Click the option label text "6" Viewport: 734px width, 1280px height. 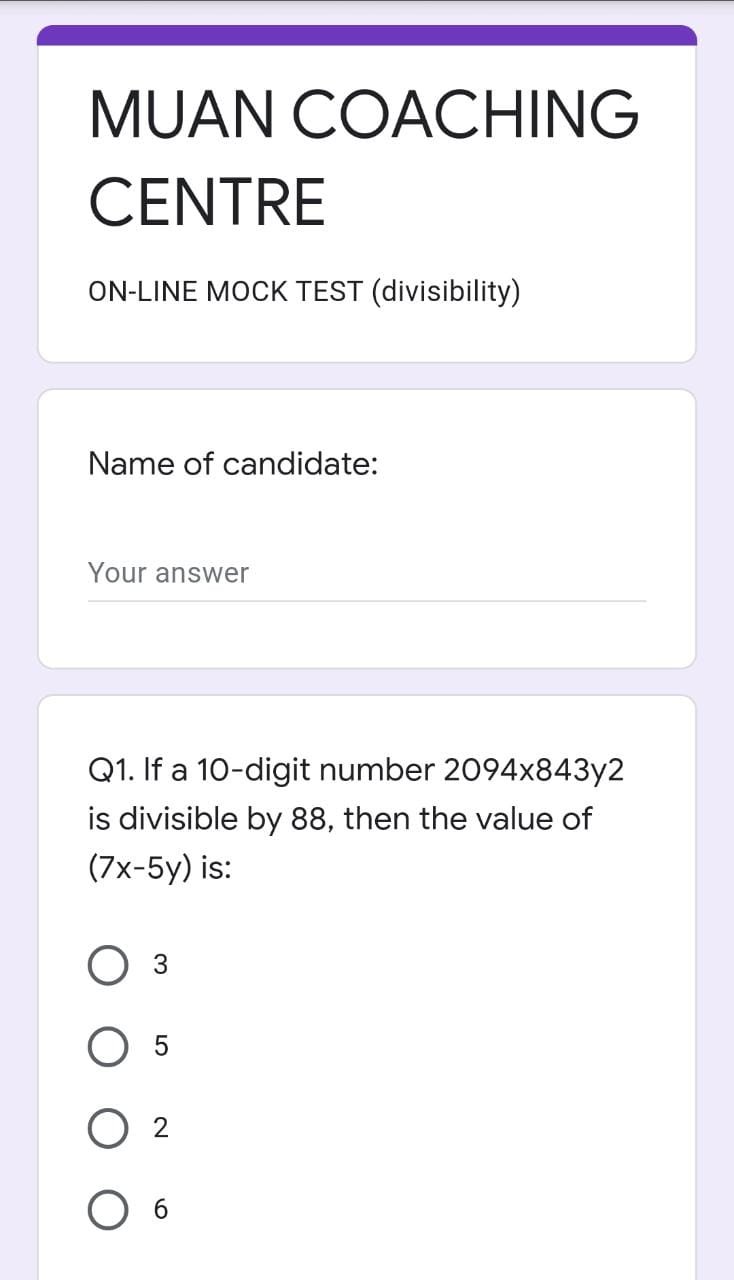[160, 1210]
